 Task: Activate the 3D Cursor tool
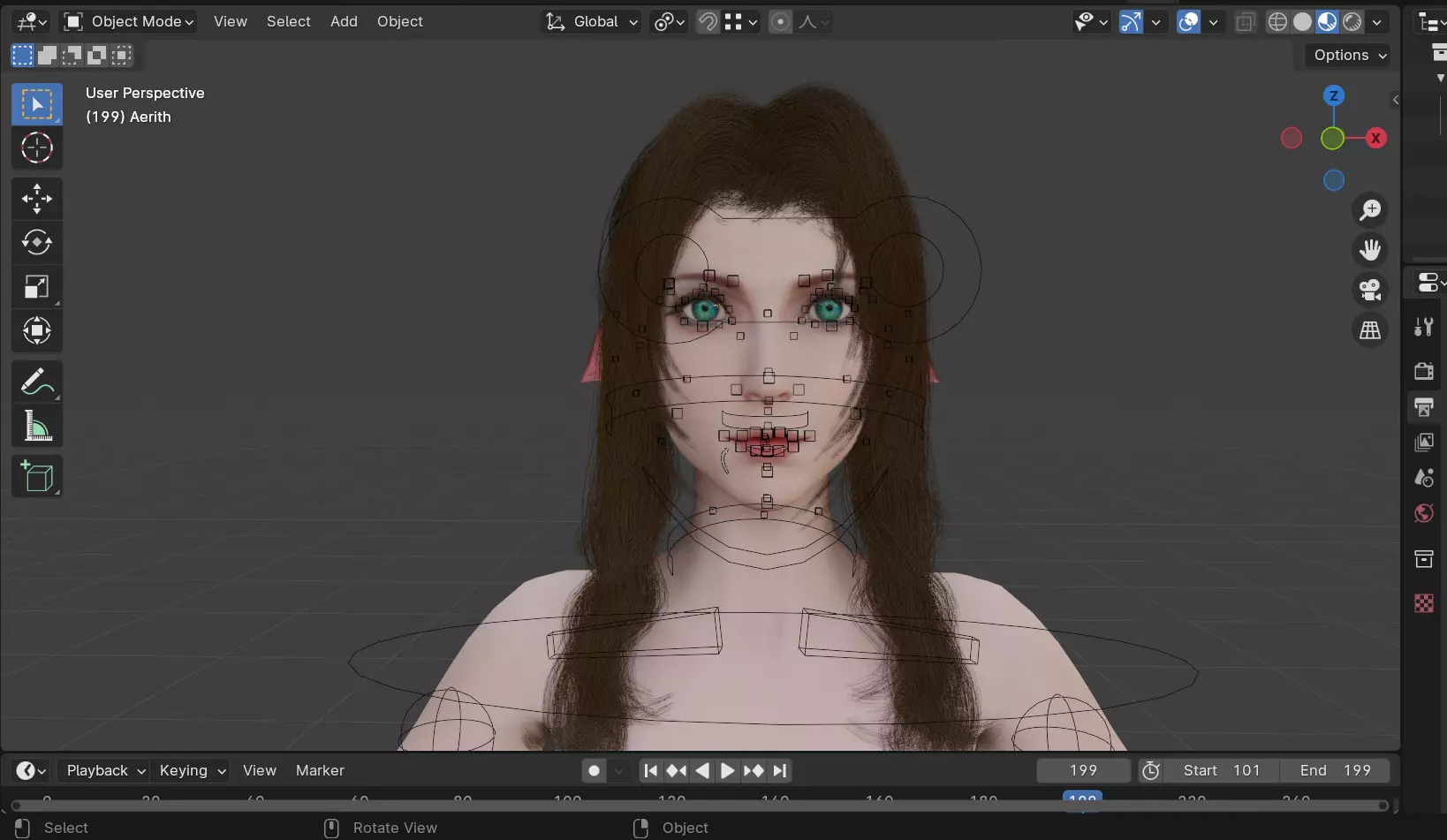37,148
